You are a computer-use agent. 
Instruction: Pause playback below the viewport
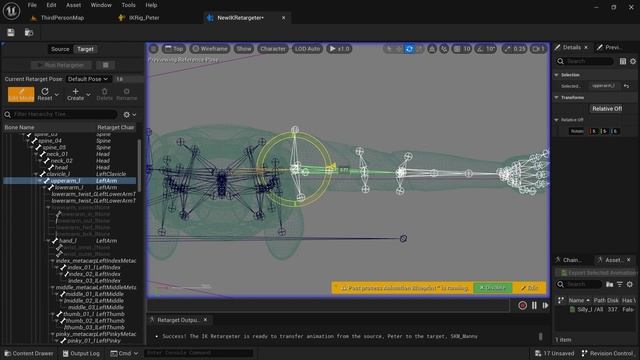[x=534, y=305]
